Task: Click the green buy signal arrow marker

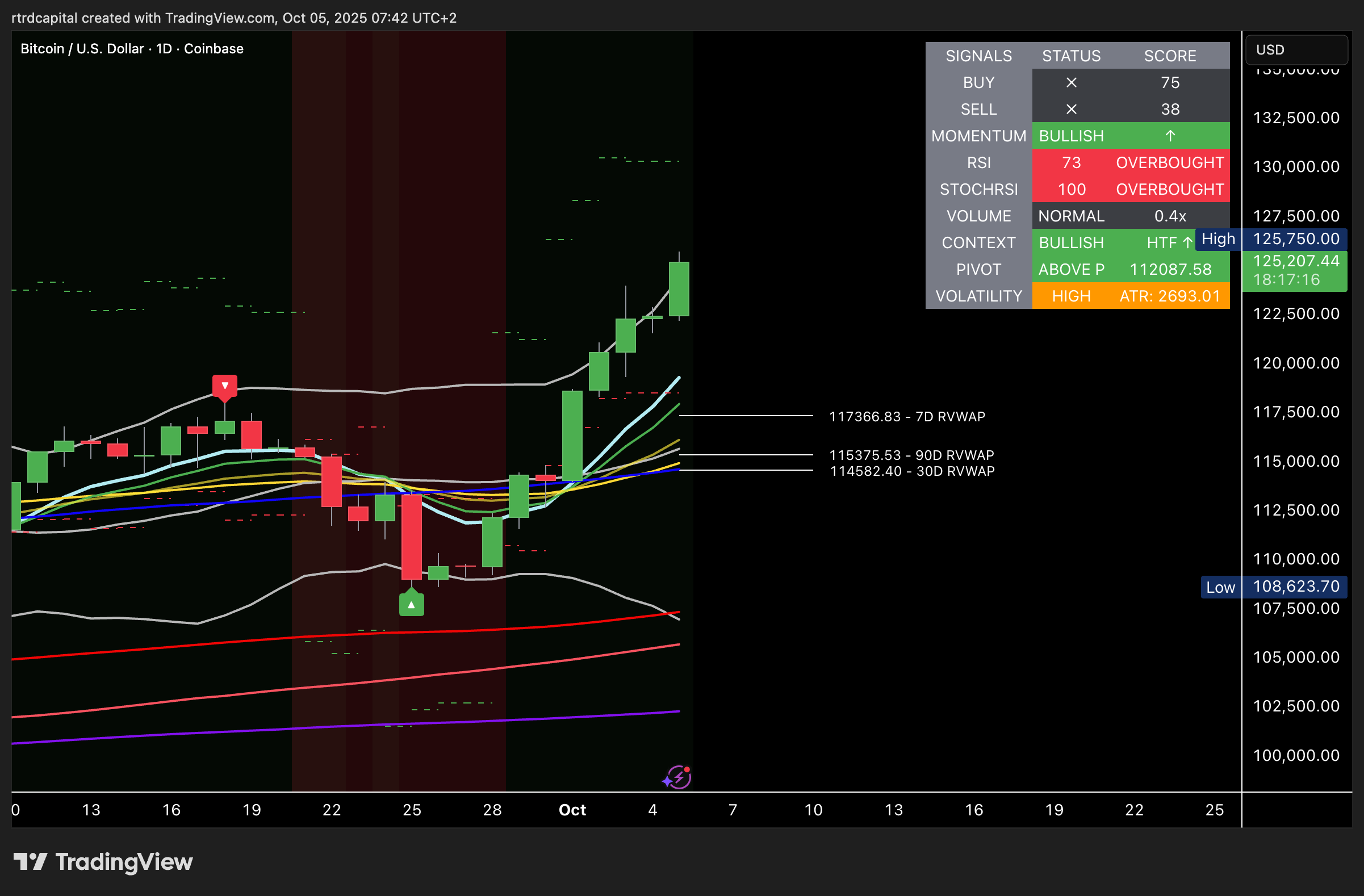Action: (411, 604)
